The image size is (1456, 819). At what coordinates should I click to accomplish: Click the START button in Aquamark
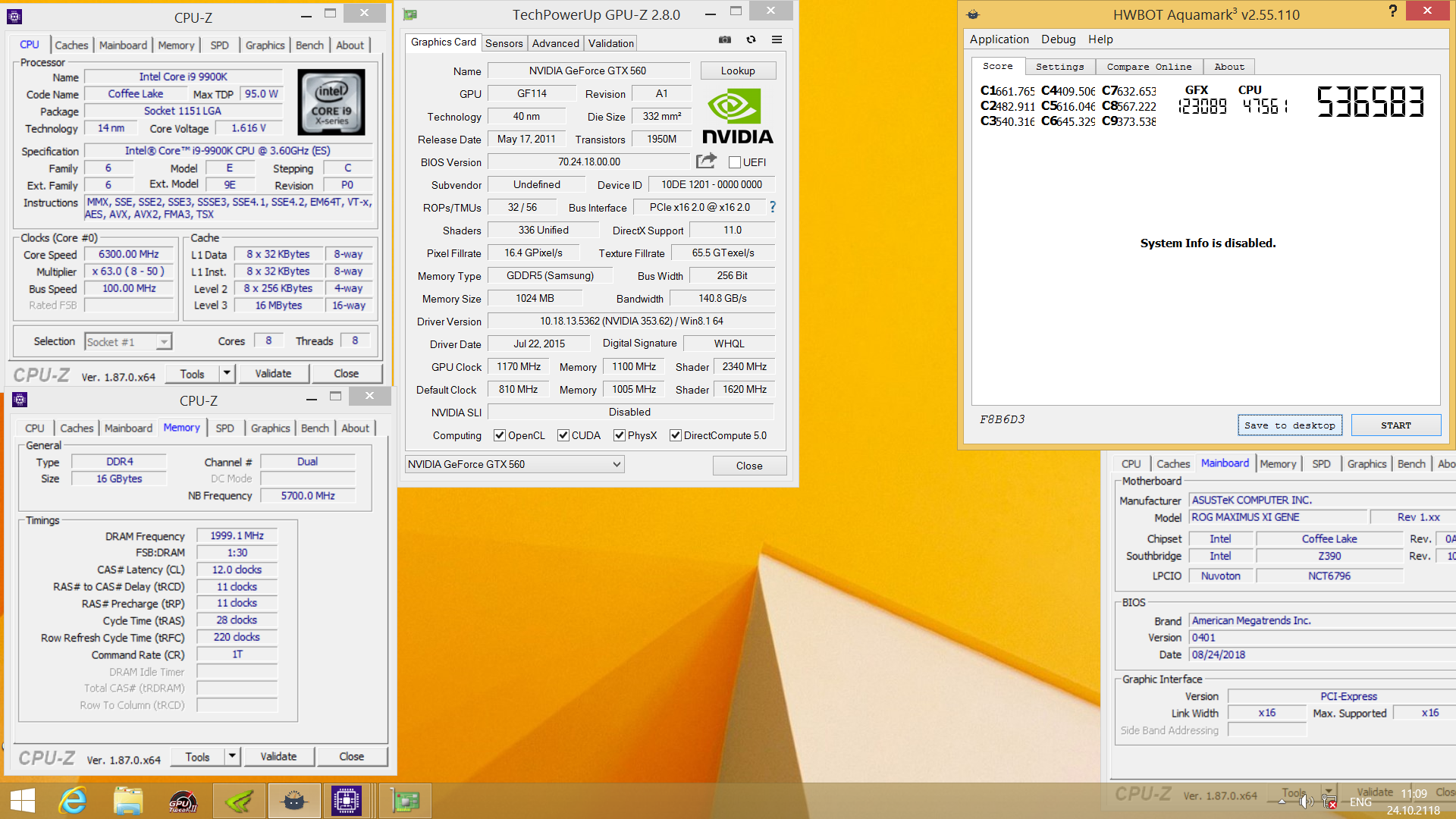(x=1395, y=425)
